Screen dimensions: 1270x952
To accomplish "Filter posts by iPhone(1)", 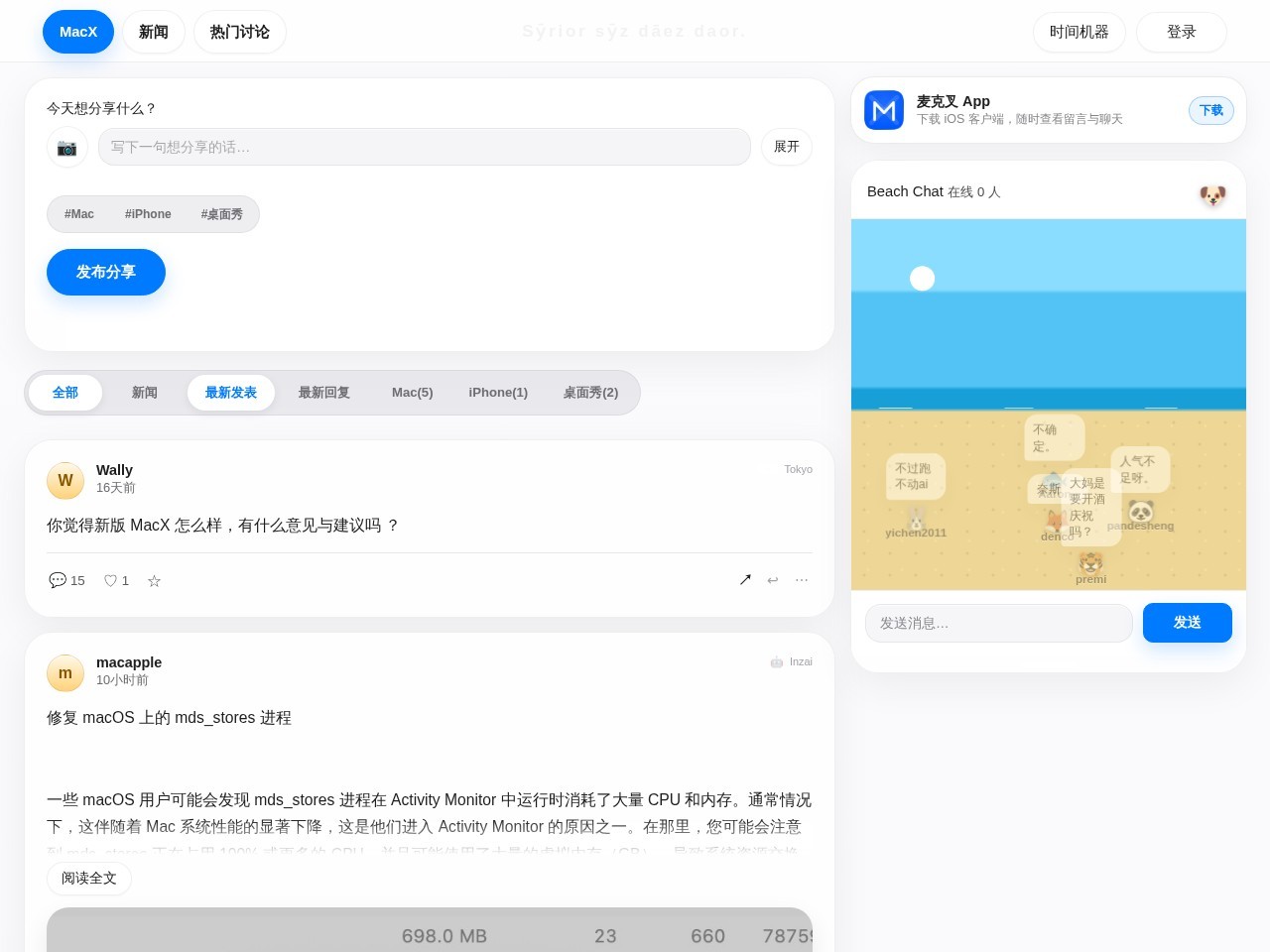I will click(x=498, y=393).
